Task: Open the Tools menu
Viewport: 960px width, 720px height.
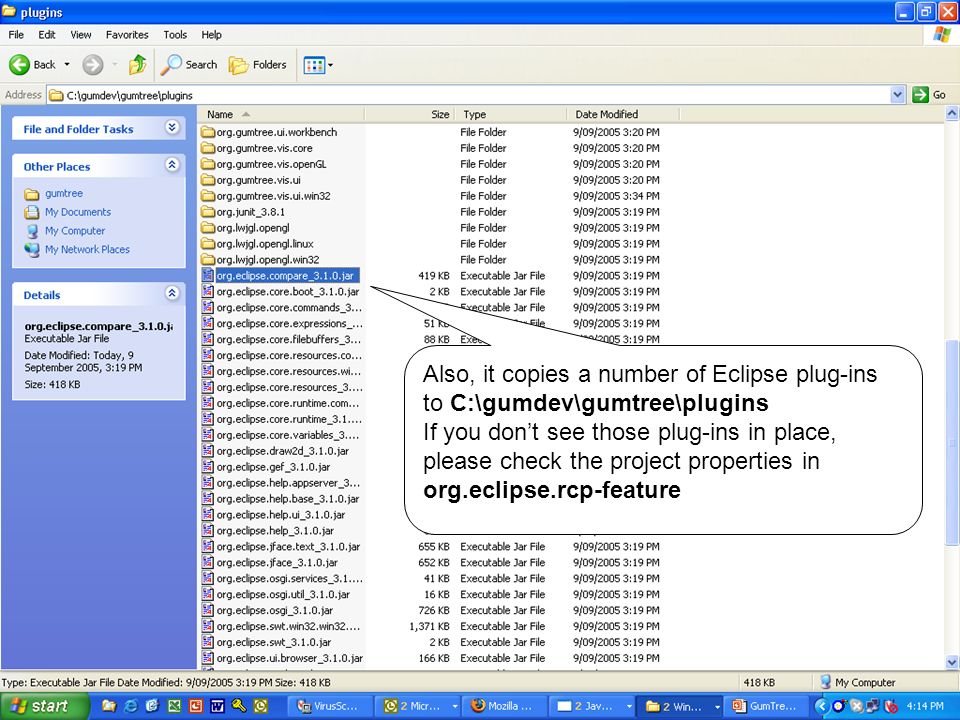Action: (x=174, y=35)
